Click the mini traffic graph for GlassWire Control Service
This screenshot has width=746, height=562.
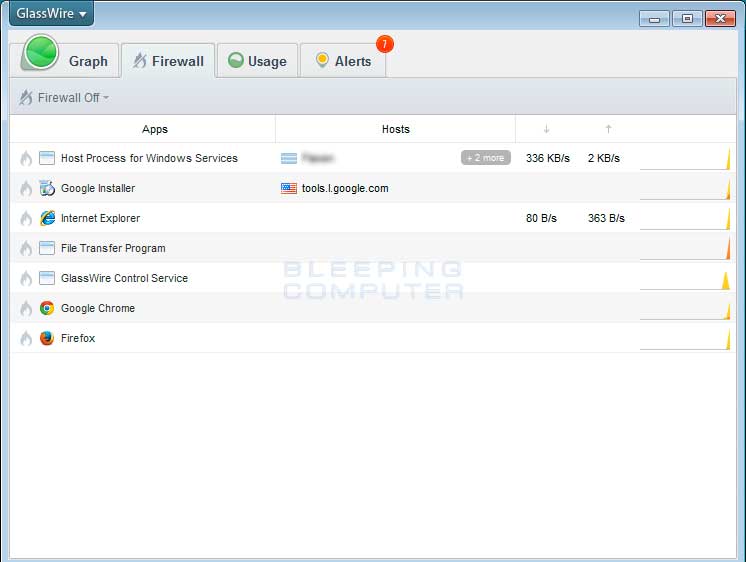[685, 279]
